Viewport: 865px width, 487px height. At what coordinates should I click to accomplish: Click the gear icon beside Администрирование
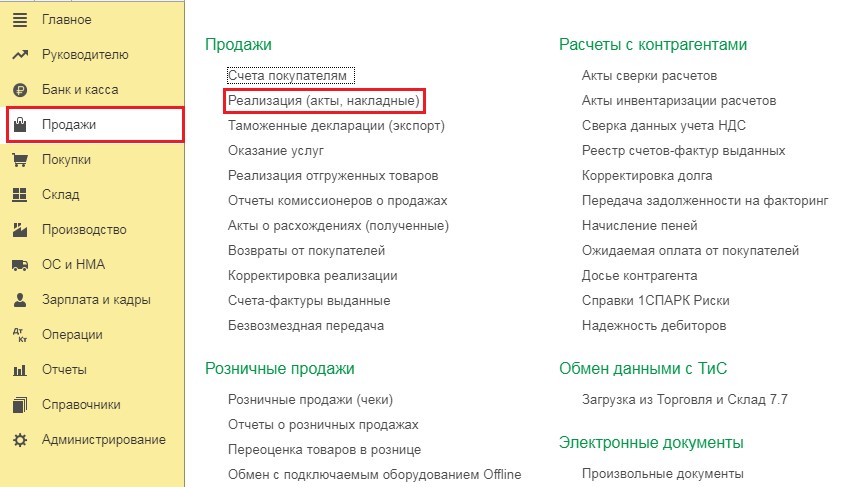click(20, 440)
